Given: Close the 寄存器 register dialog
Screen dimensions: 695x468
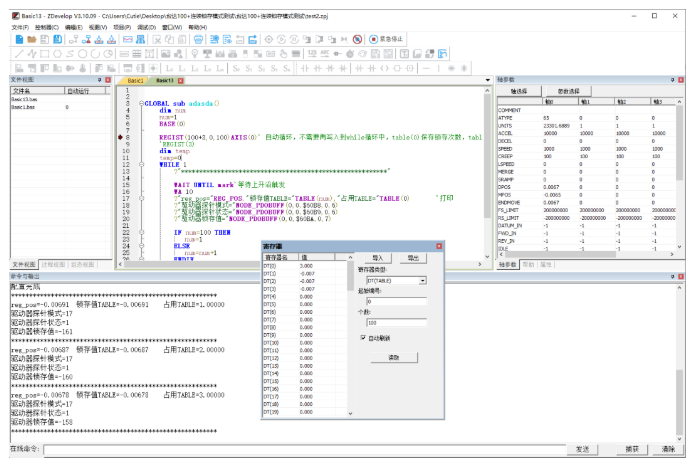Looking at the screenshot, I should (x=439, y=246).
